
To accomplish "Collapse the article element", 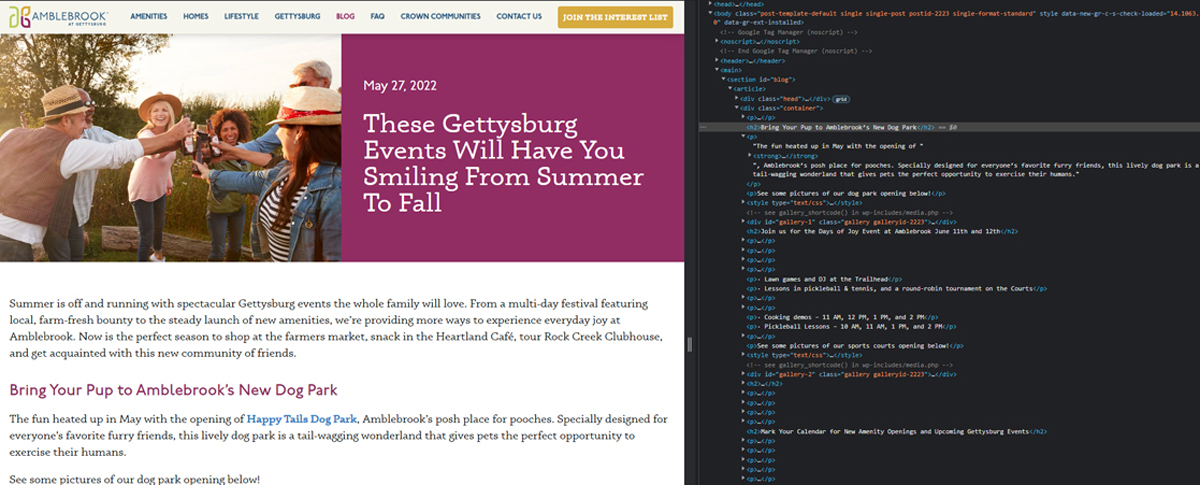I will [730, 89].
